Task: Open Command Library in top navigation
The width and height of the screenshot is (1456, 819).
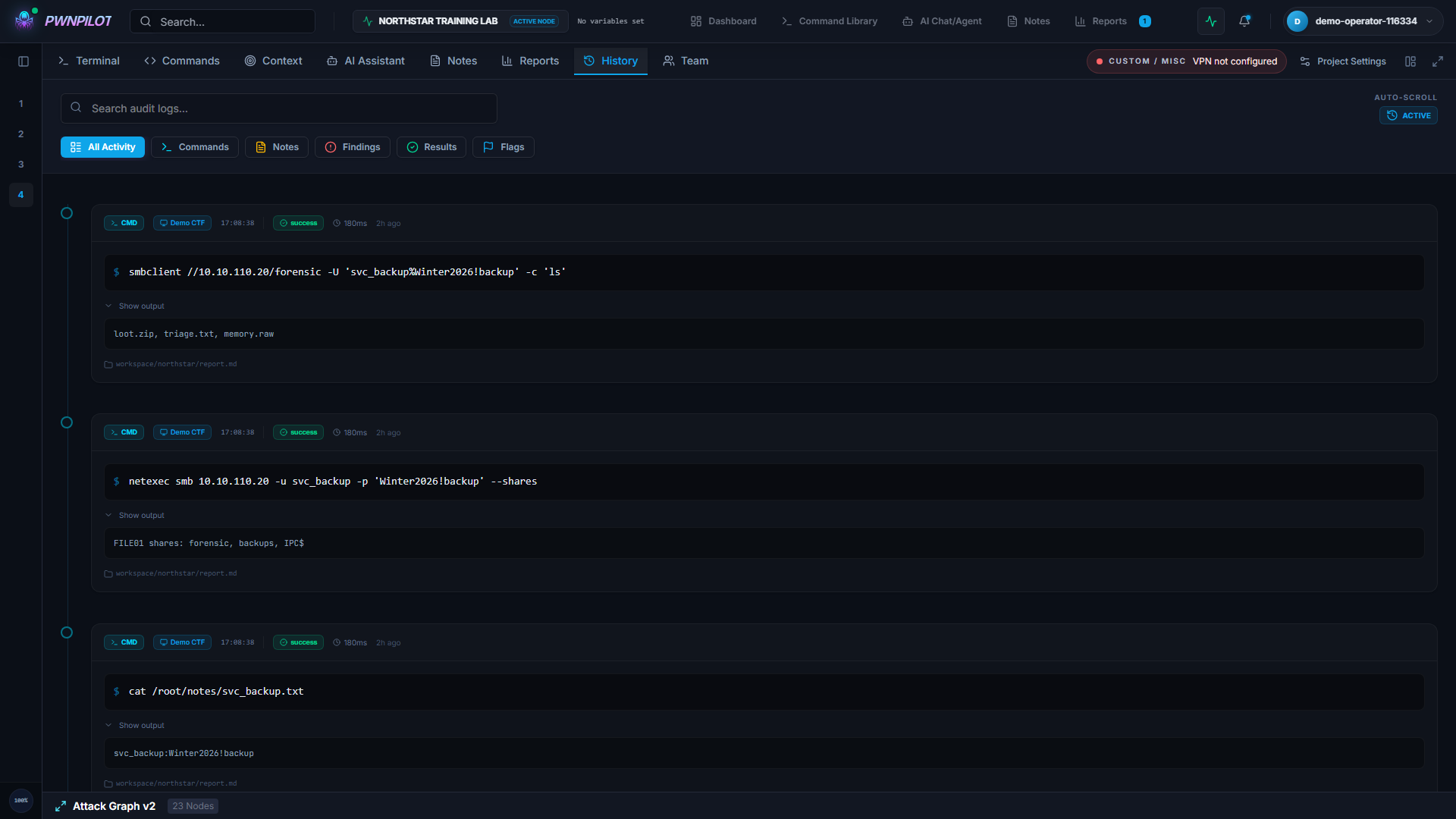Action: 830,21
